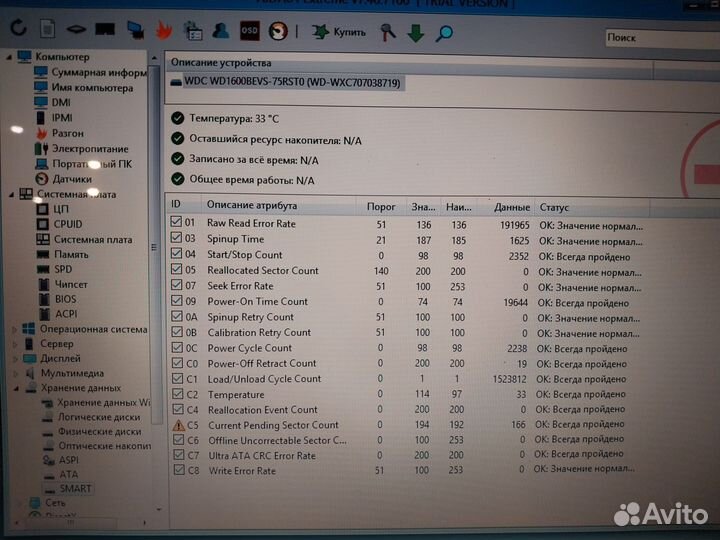Uncheck Start/Stop Count checkbox
This screenshot has width=720, height=540.
[176, 253]
